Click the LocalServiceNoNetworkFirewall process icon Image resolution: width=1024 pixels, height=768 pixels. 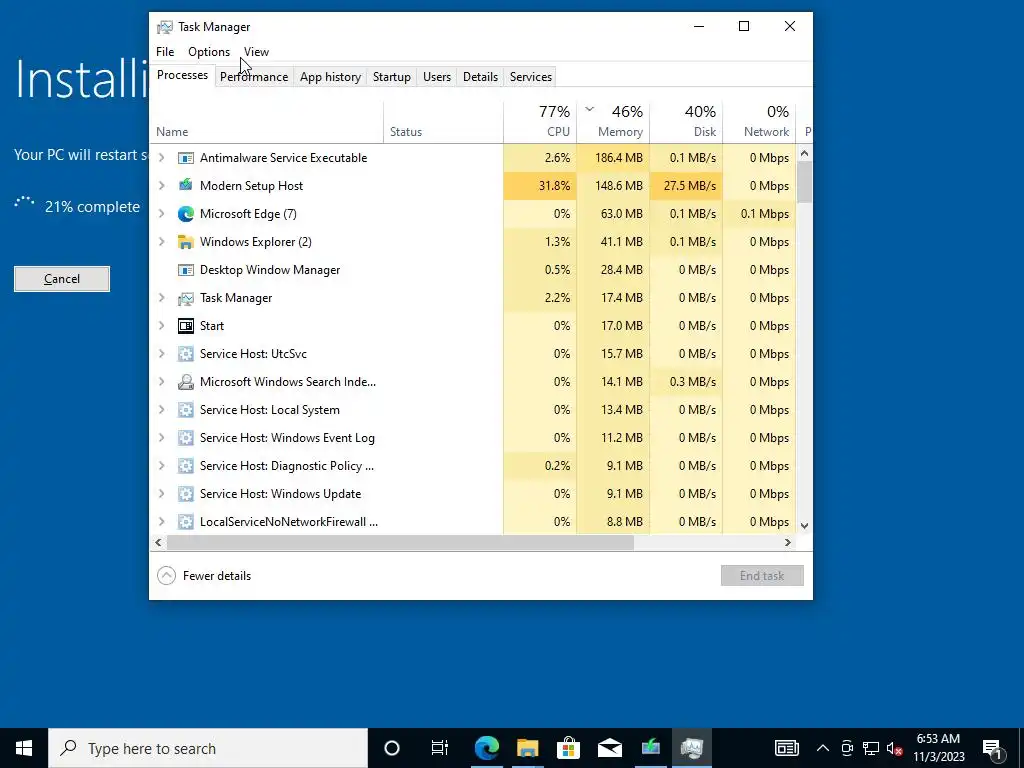pyautogui.click(x=185, y=522)
